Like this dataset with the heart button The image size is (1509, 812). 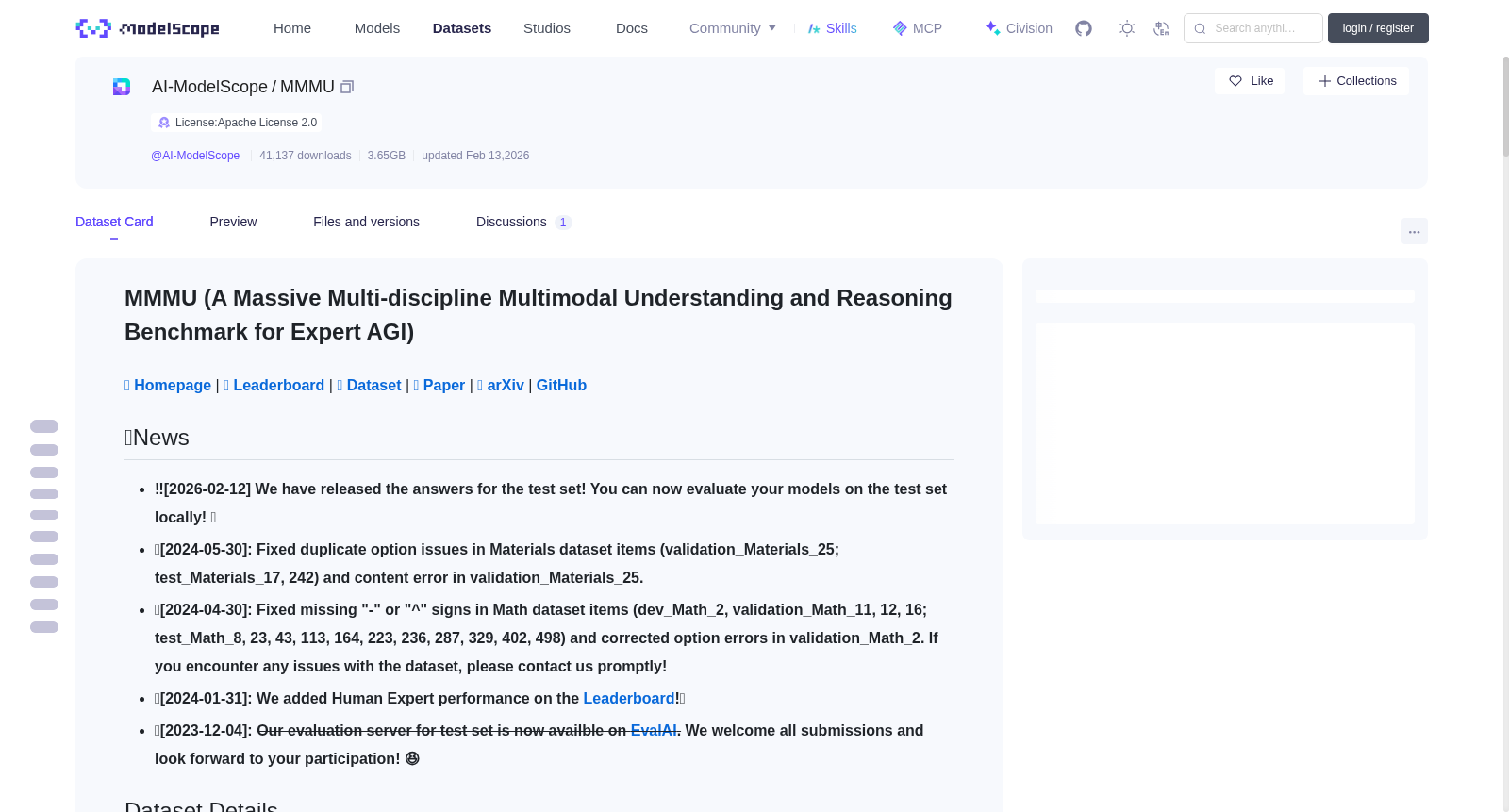click(x=1250, y=81)
